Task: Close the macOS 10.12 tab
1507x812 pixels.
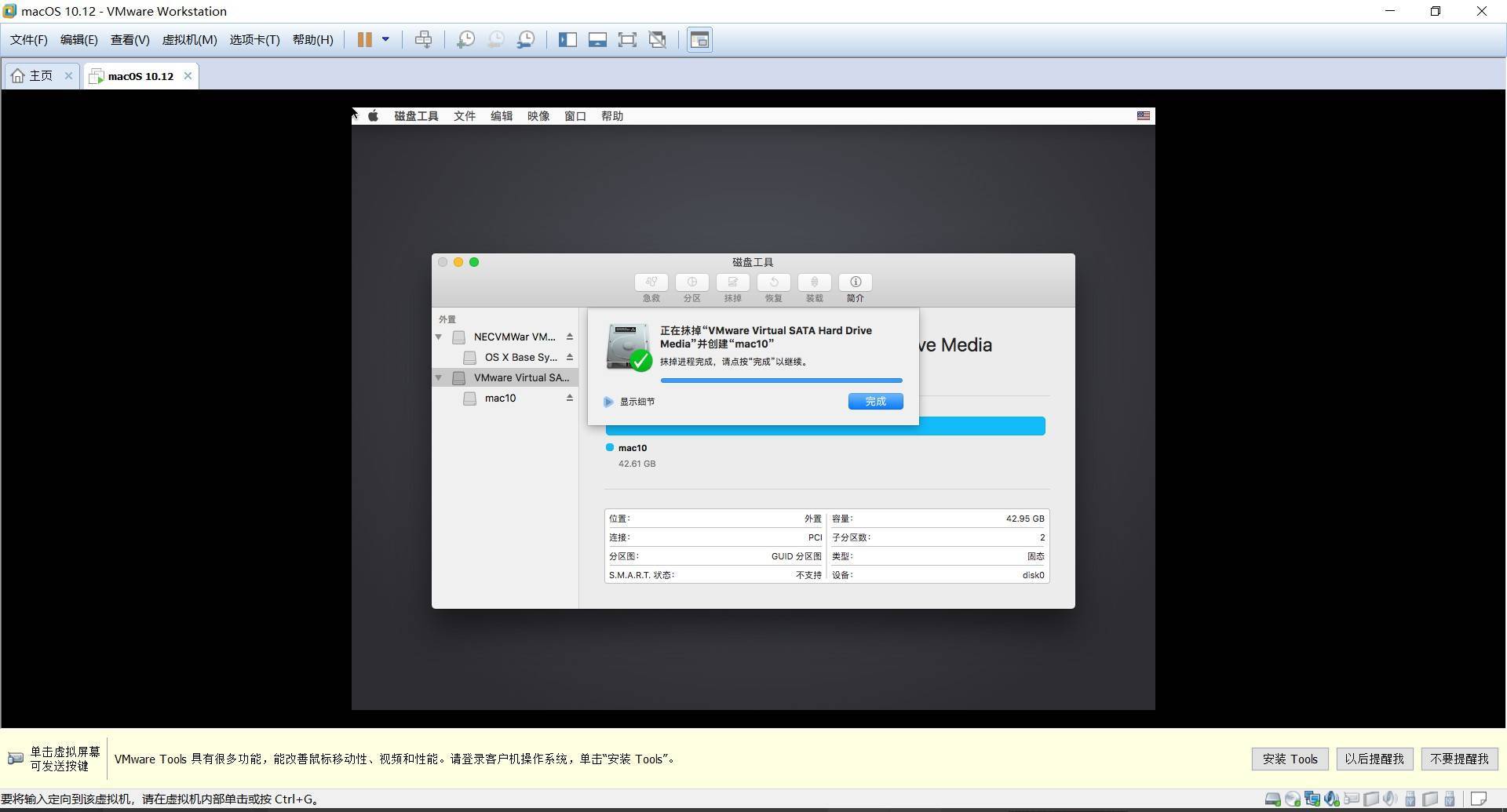Action: point(188,75)
